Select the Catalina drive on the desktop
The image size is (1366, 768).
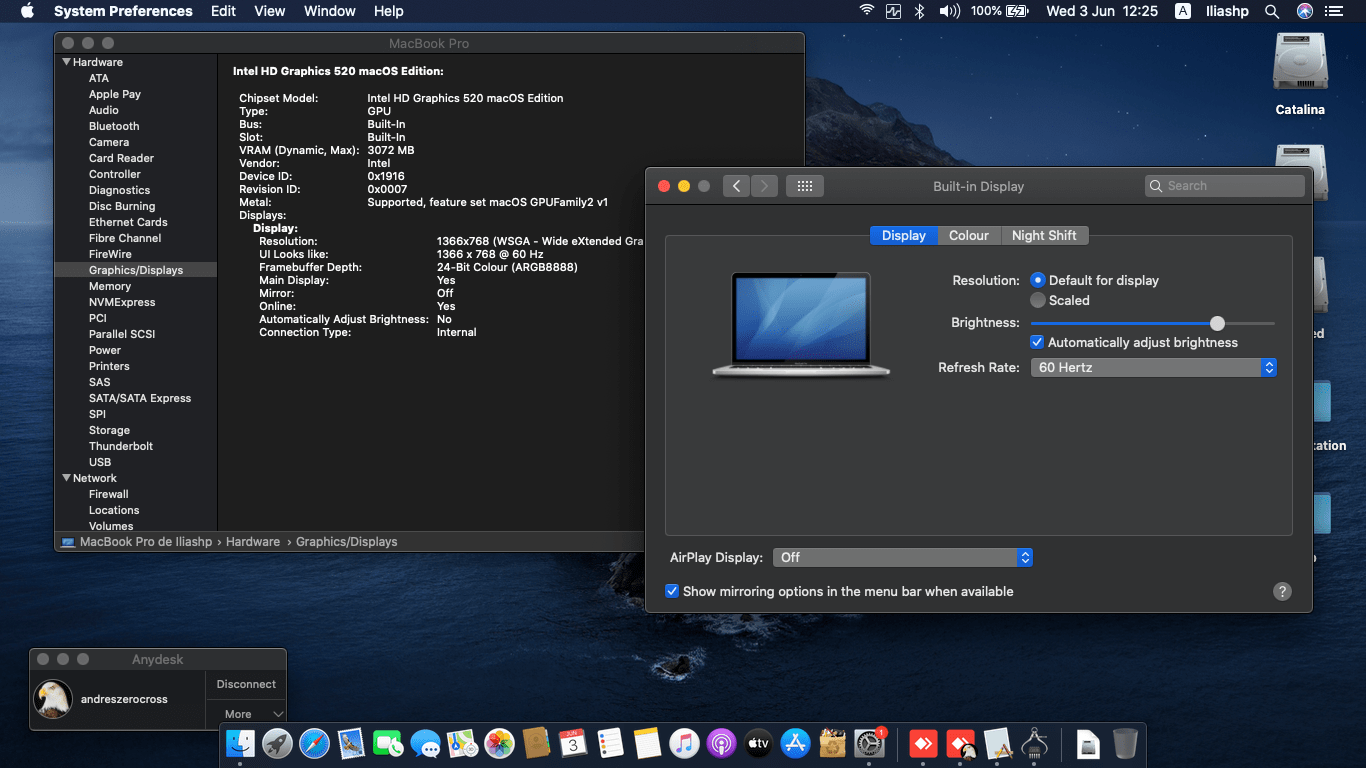[x=1300, y=75]
